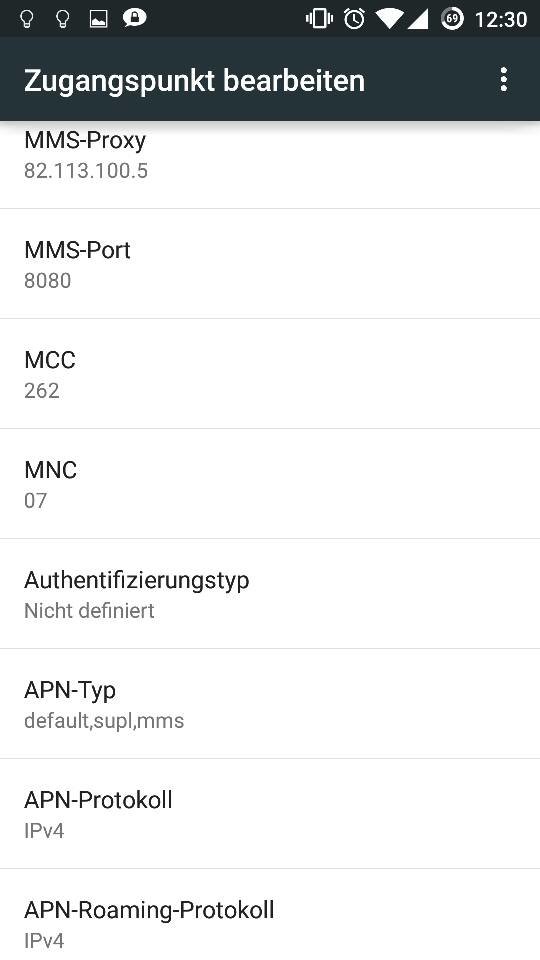Tap the second lightbulb notification icon

62,19
